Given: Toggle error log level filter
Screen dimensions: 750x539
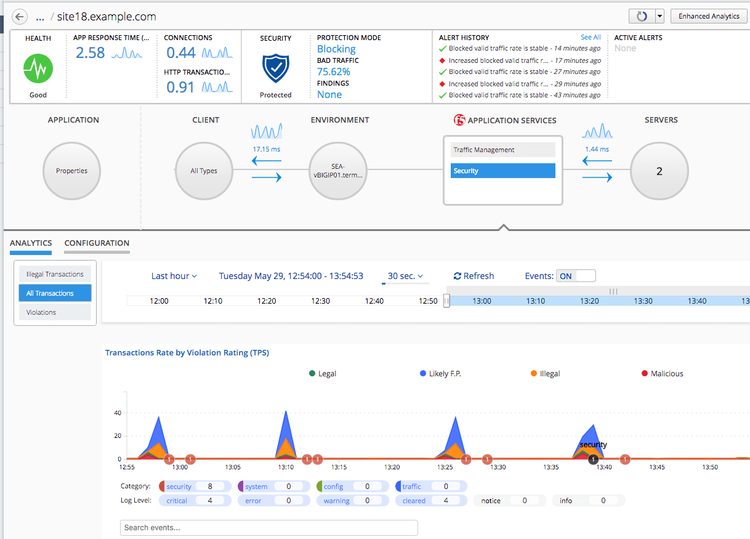Looking at the screenshot, I should pos(274,501).
